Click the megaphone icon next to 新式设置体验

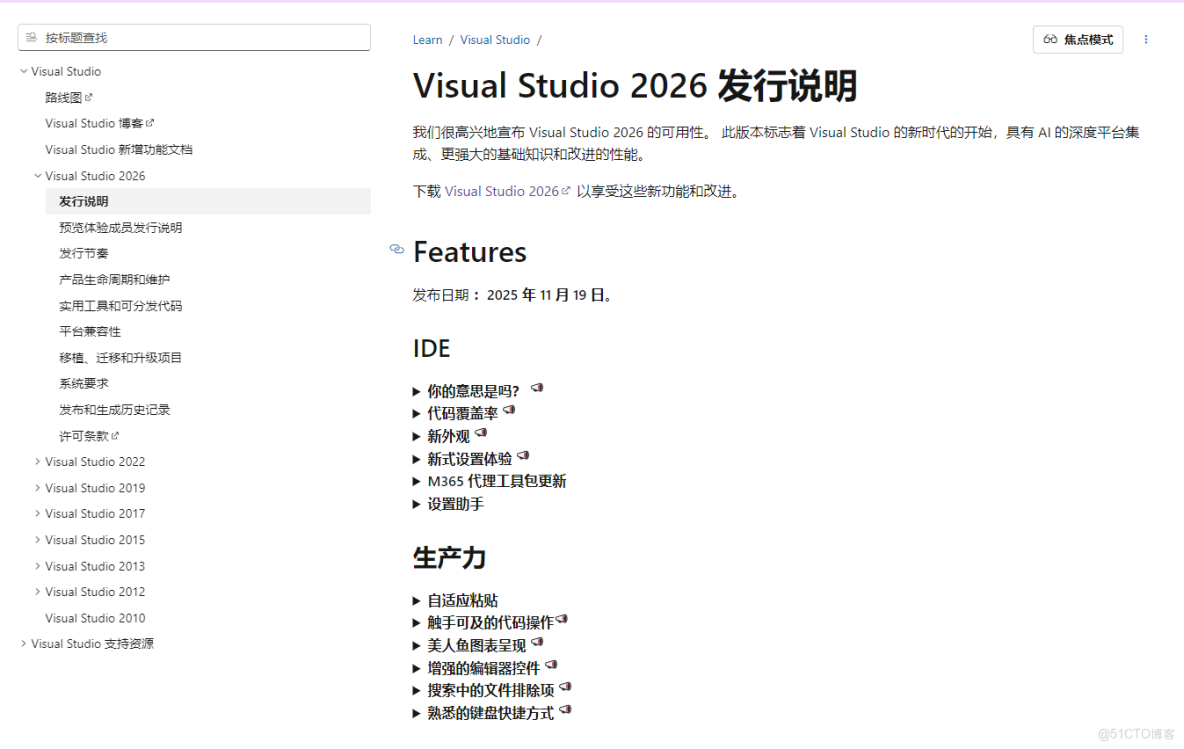coord(524,456)
